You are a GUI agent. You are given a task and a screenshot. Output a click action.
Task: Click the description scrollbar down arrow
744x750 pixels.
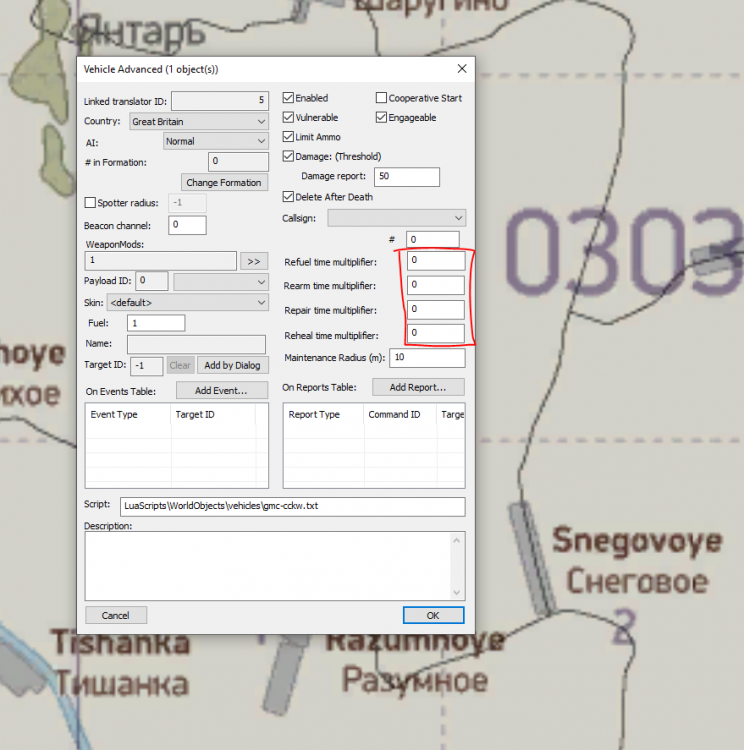point(458,591)
